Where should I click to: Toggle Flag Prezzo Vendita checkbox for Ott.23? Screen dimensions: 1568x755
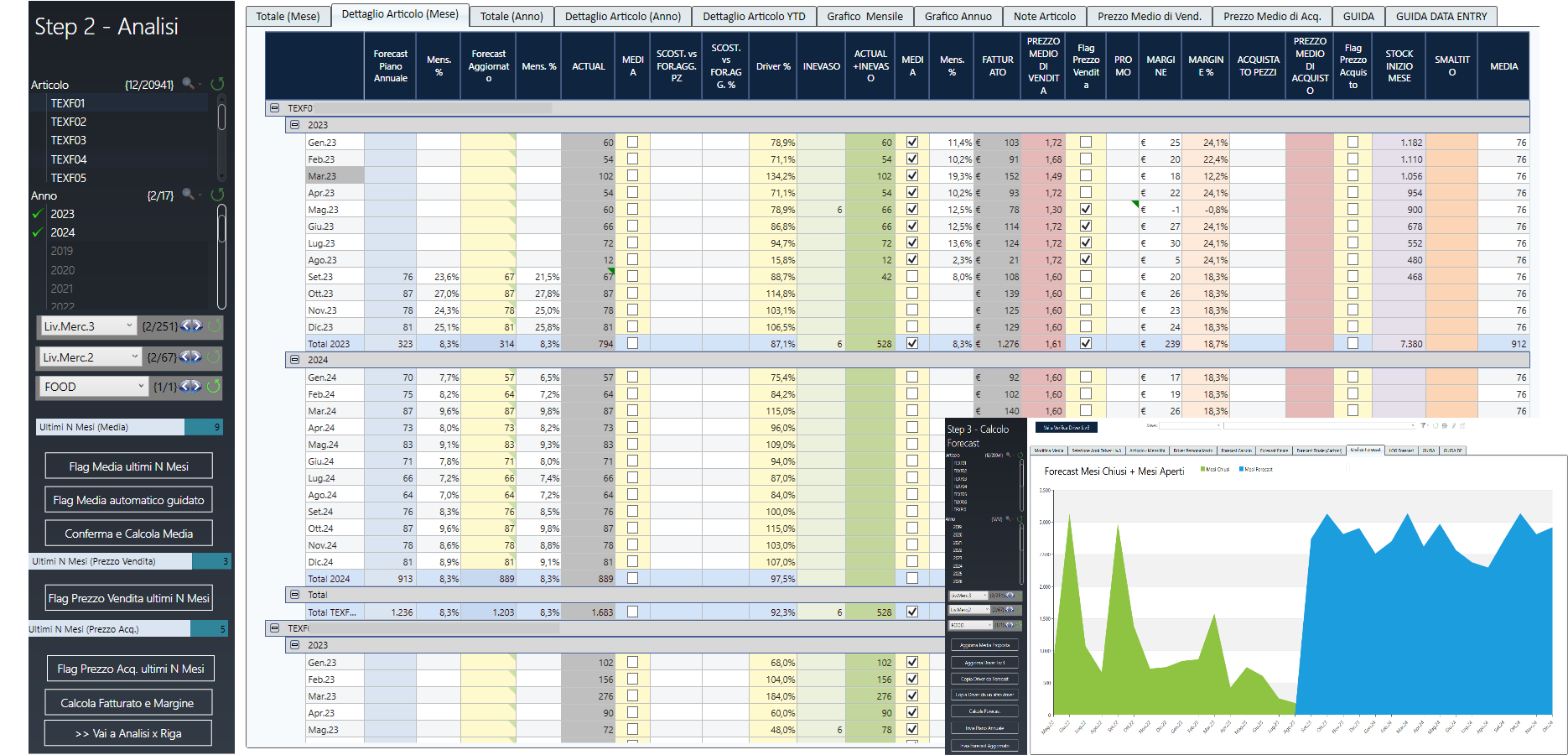pos(1086,293)
